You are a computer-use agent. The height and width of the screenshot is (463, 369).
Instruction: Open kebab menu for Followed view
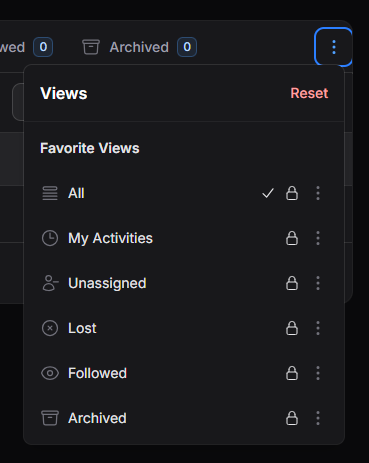pyautogui.click(x=318, y=373)
